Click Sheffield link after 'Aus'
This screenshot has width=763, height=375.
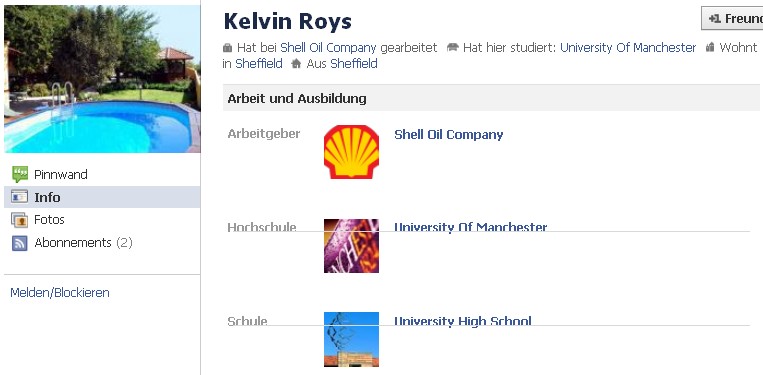(354, 64)
